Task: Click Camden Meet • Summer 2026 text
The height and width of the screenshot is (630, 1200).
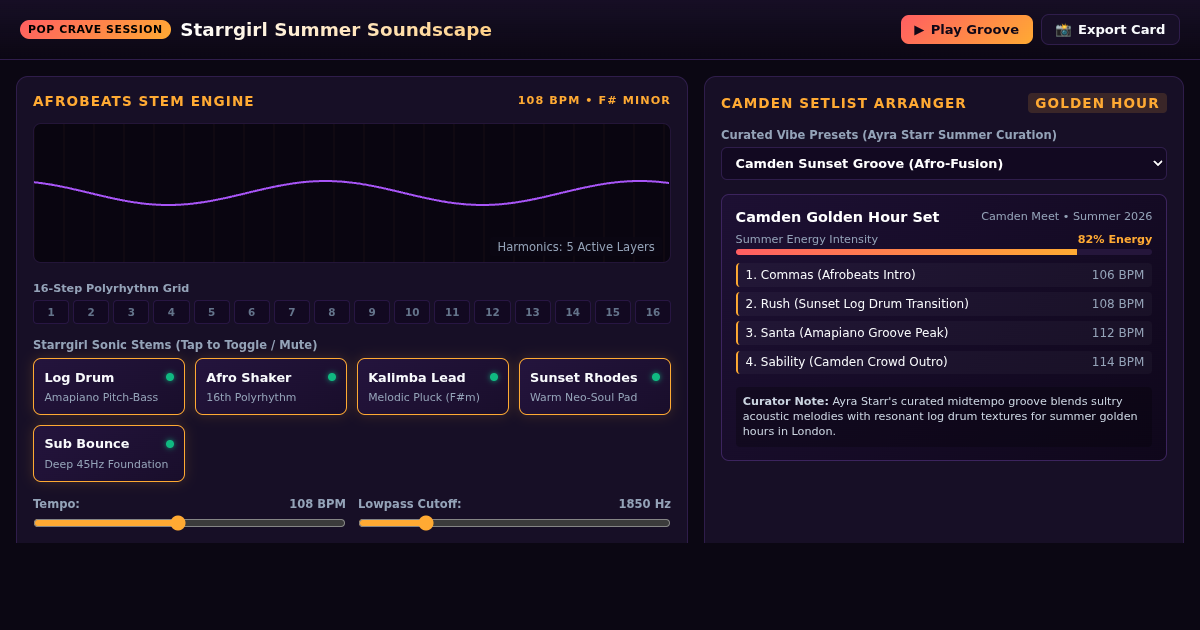Action: coord(1066,216)
